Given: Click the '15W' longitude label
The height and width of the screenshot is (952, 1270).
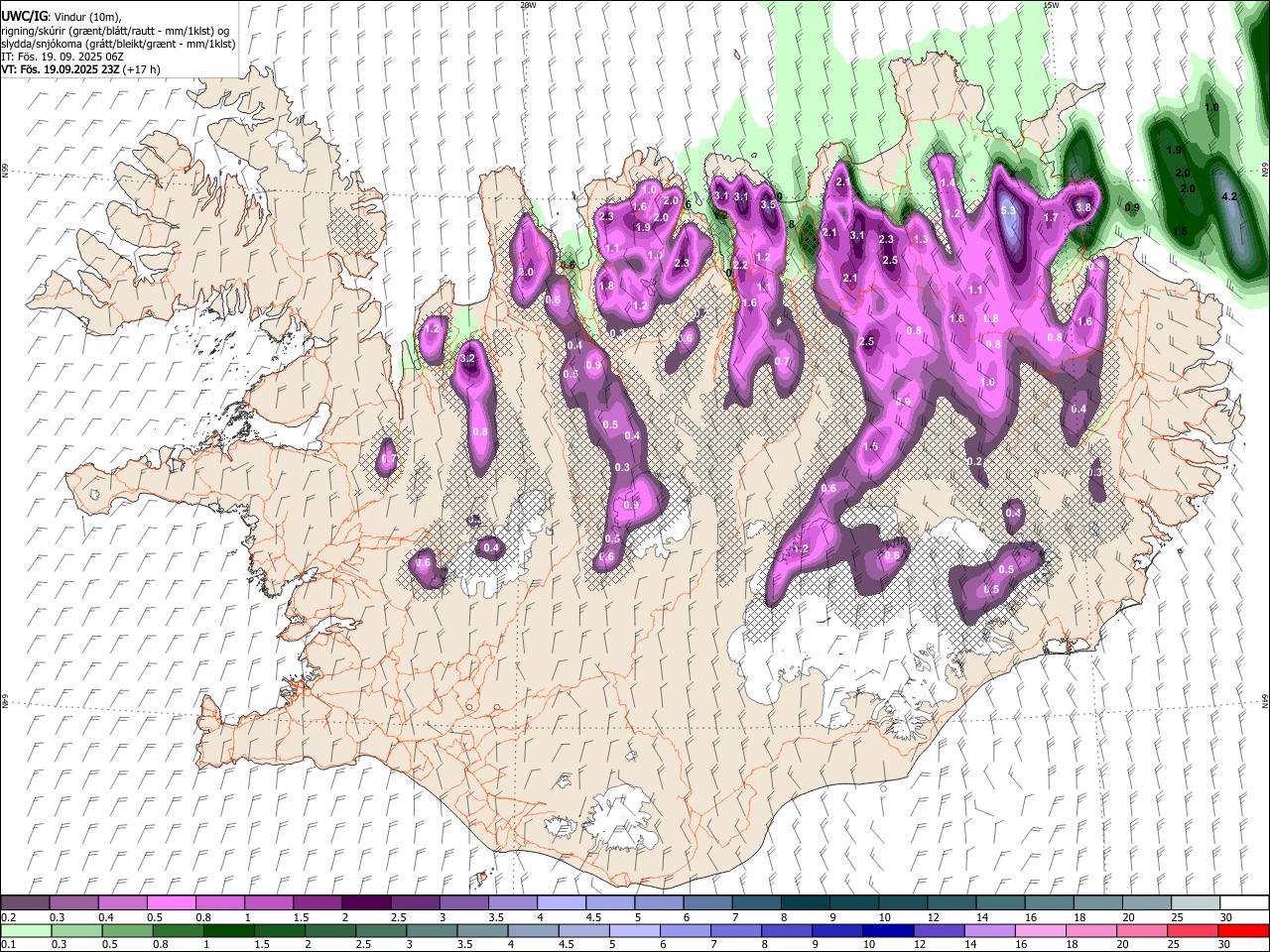Looking at the screenshot, I should (1051, 5).
